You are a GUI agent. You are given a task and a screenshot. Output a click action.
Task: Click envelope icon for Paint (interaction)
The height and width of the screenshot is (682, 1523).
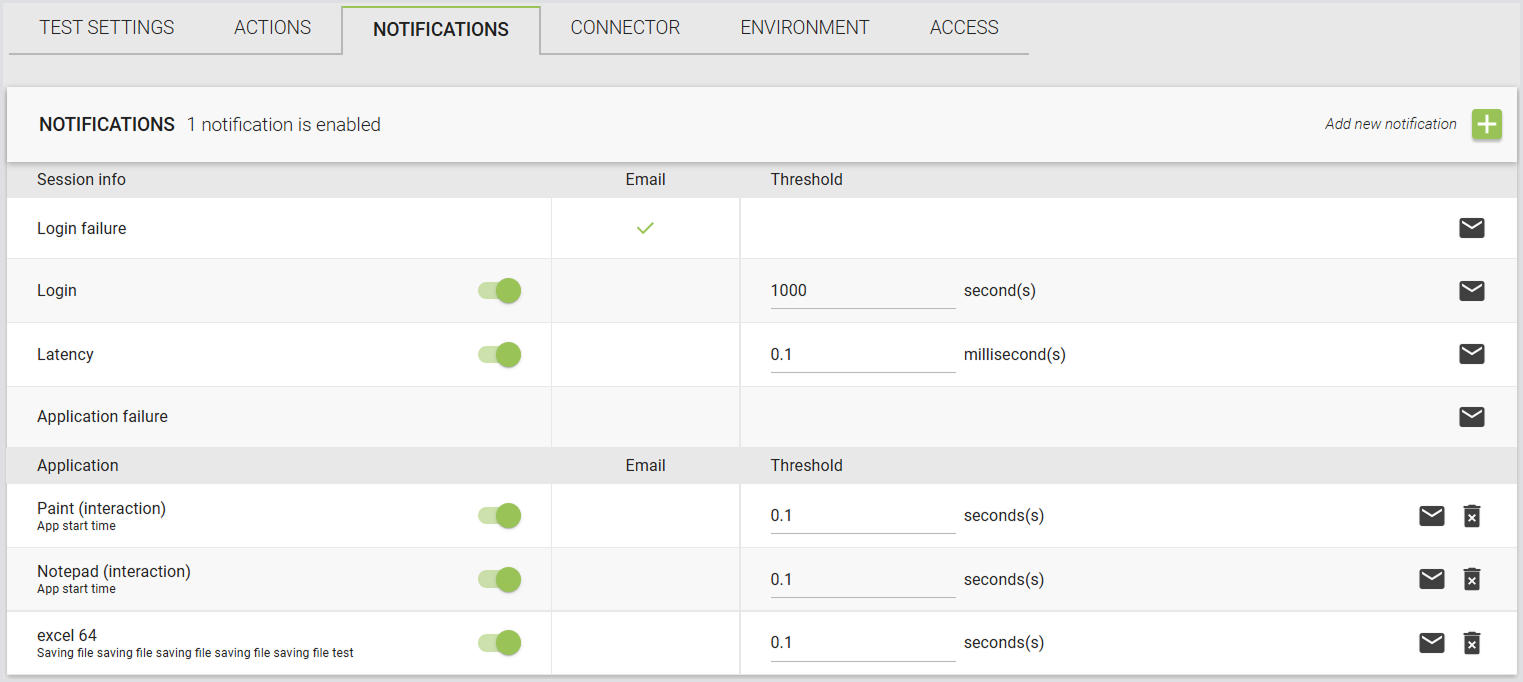[1432, 516]
